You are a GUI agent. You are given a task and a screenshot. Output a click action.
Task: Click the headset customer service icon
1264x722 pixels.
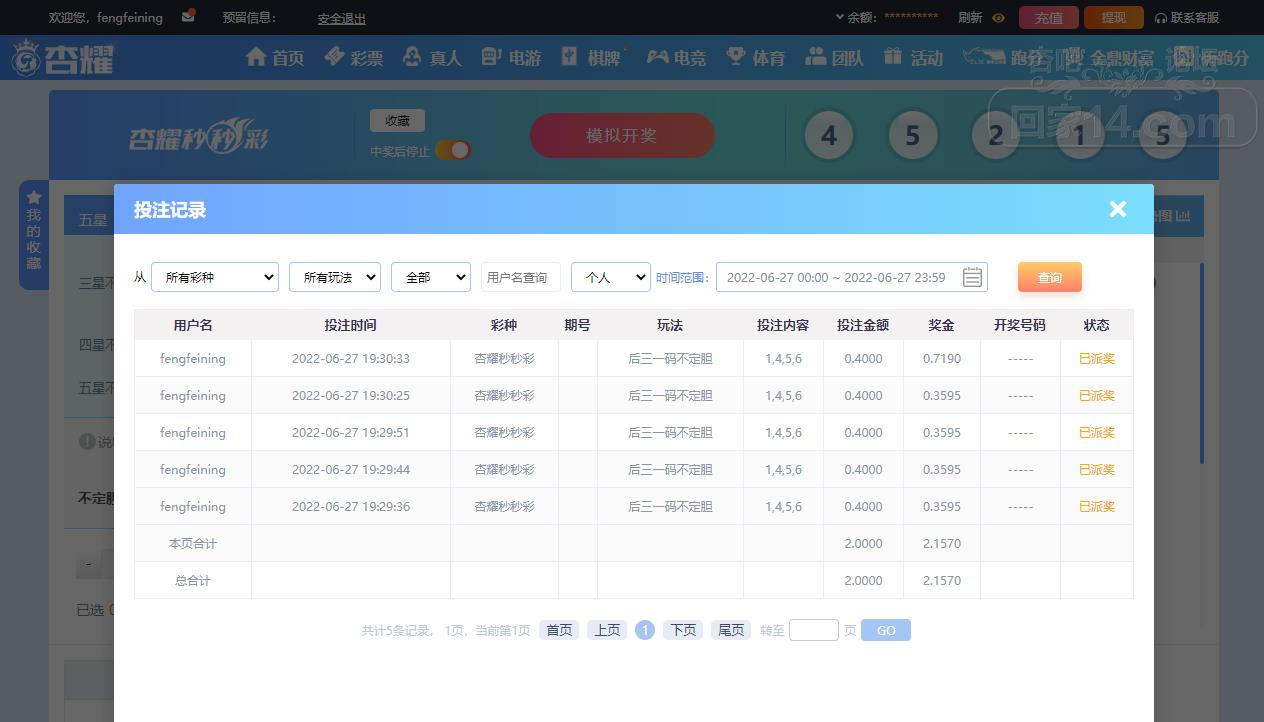point(1160,18)
